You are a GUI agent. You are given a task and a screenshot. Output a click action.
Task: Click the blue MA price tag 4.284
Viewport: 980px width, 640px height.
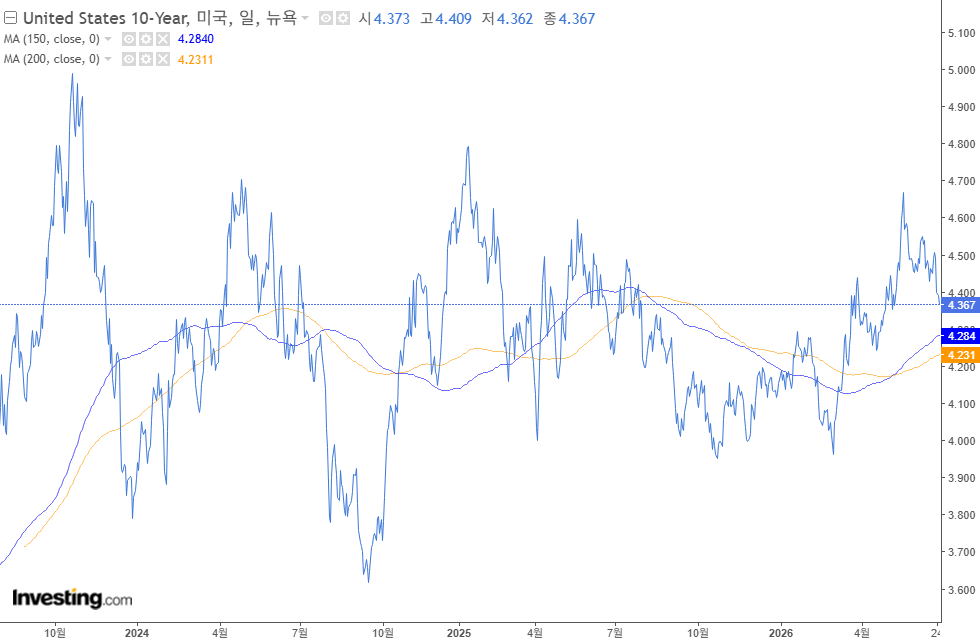961,336
